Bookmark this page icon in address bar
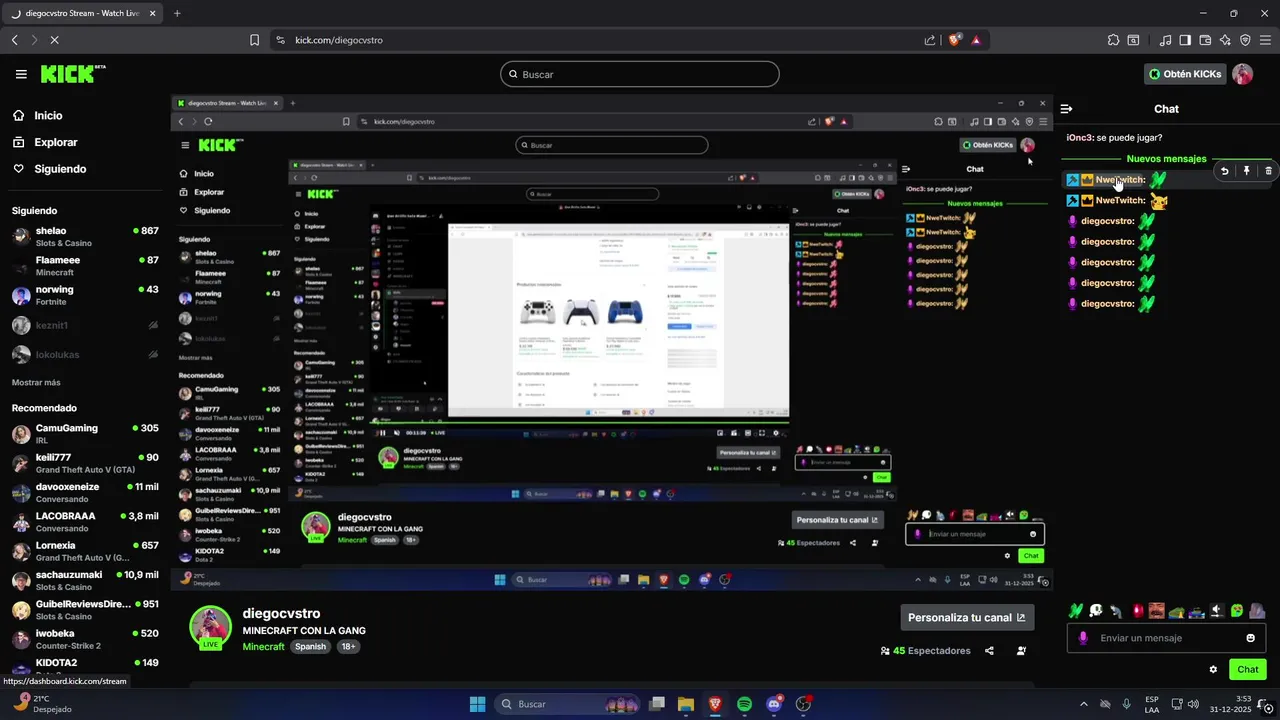Image resolution: width=1280 pixels, height=720 pixels. 254,40
